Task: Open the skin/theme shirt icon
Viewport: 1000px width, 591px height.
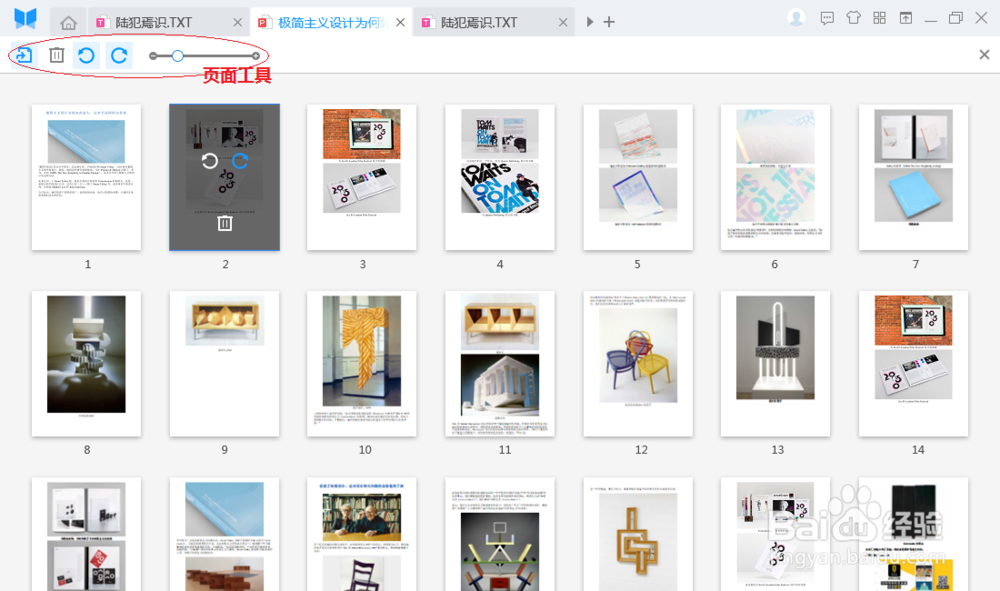Action: tap(853, 18)
